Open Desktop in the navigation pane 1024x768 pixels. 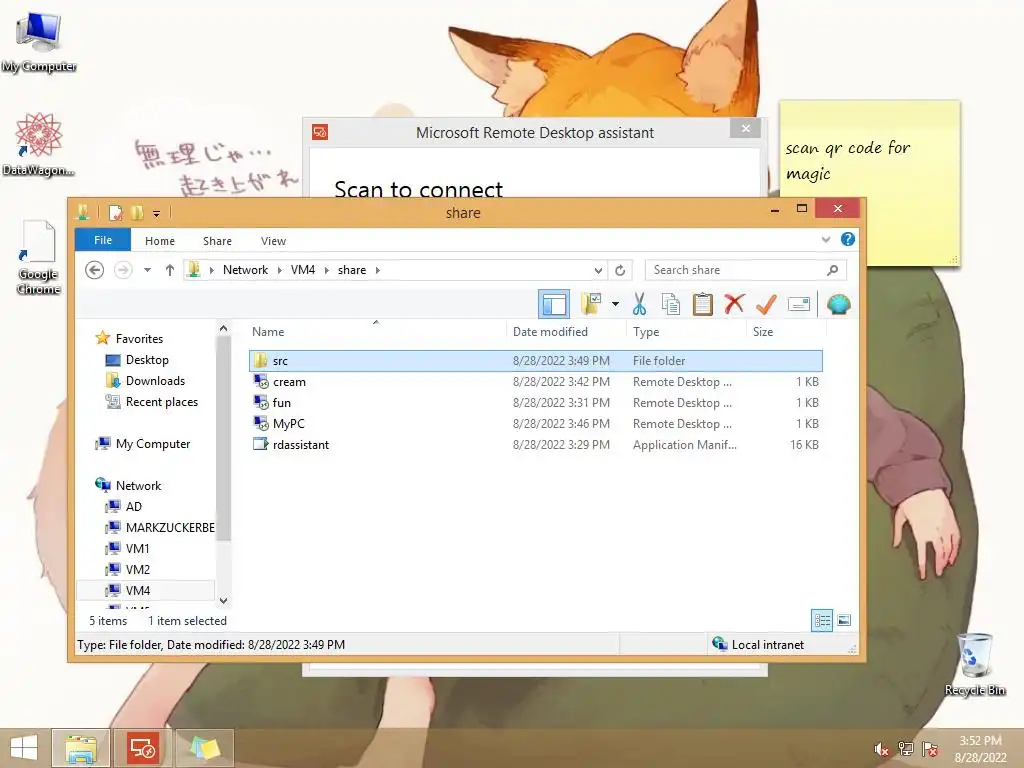[137, 360]
